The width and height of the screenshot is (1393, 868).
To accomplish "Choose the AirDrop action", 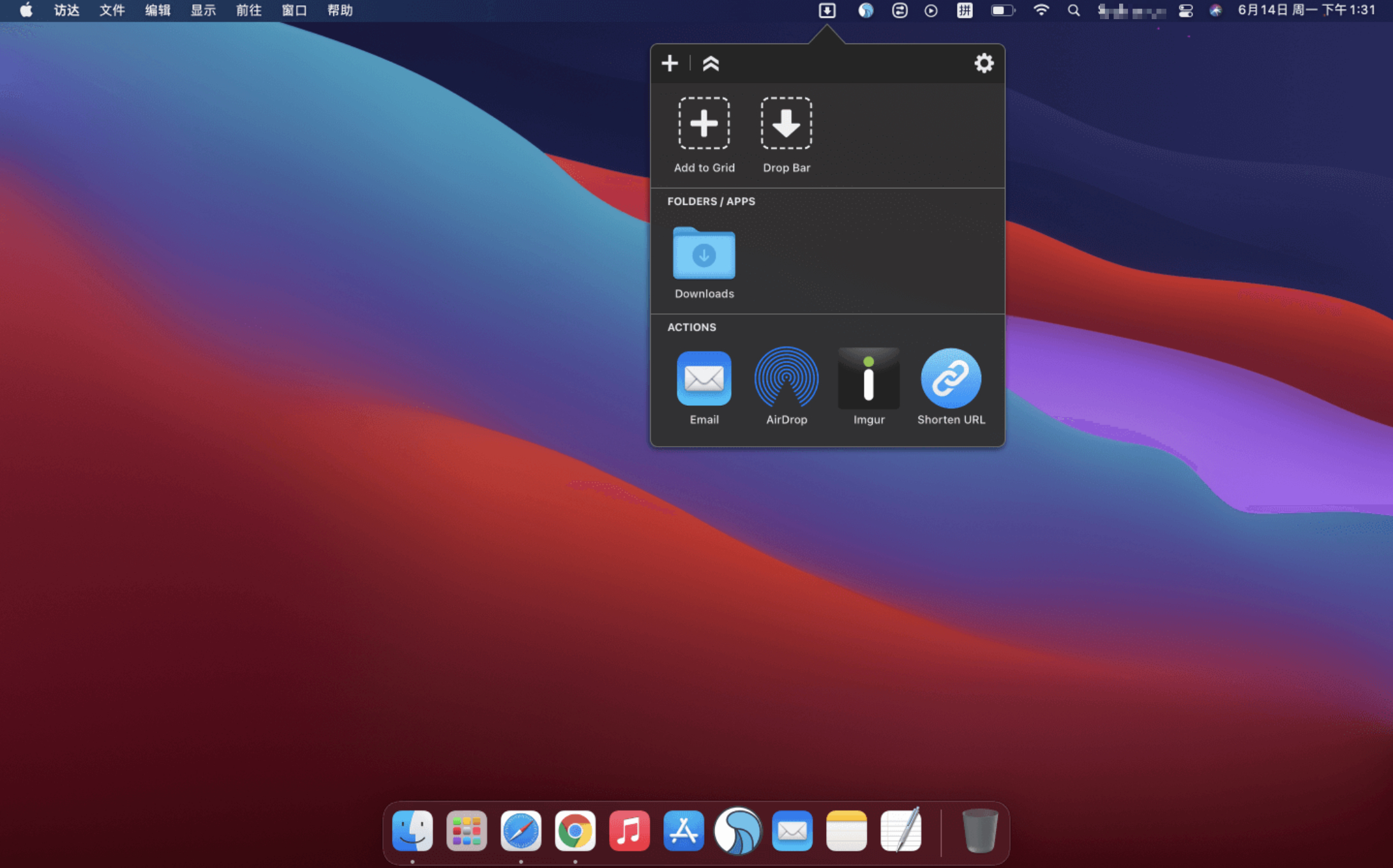I will pyautogui.click(x=786, y=378).
